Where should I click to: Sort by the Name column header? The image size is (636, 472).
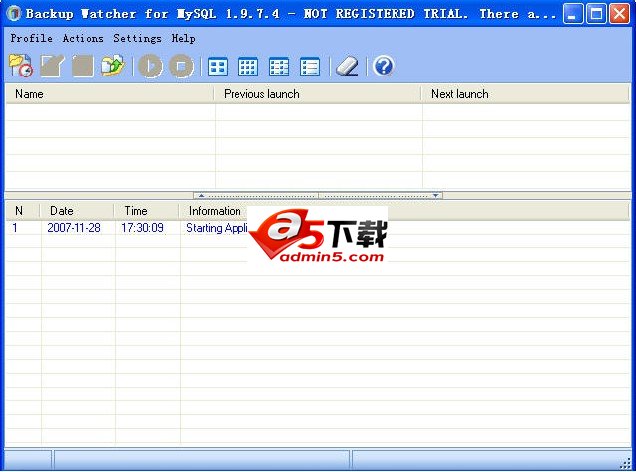coord(110,94)
